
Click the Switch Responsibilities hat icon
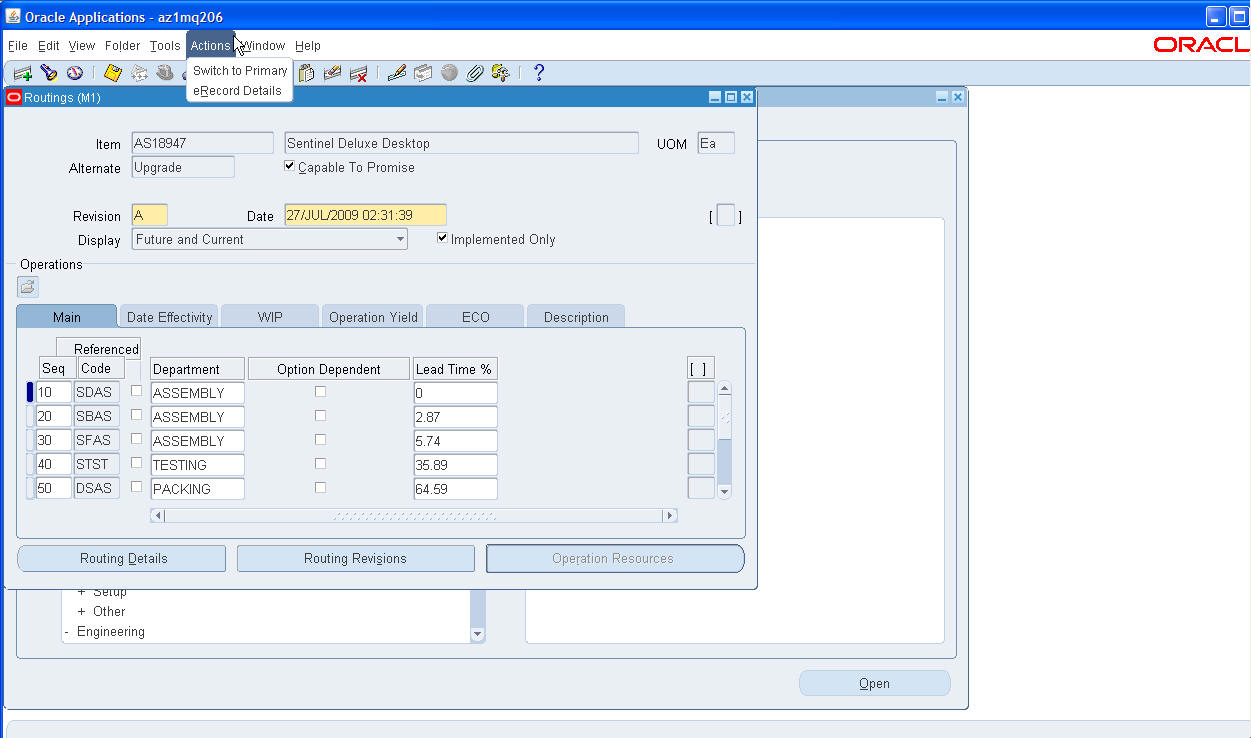(x=165, y=73)
